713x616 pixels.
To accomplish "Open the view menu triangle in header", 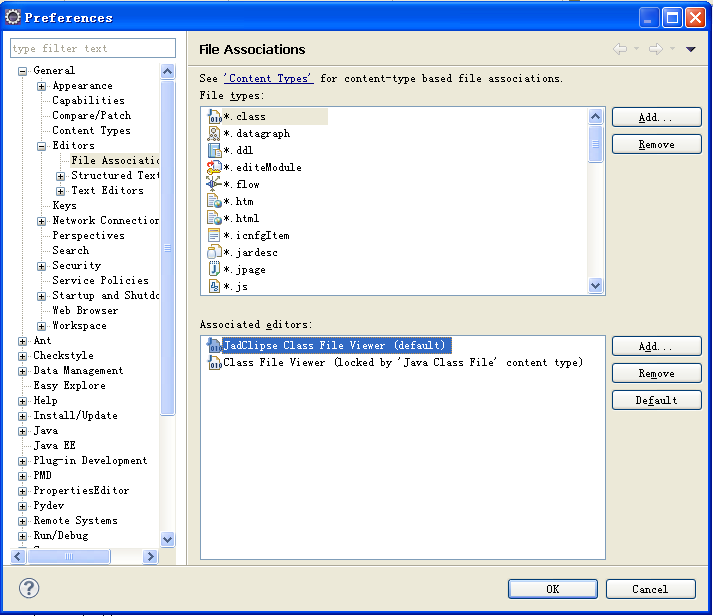I will [x=691, y=49].
